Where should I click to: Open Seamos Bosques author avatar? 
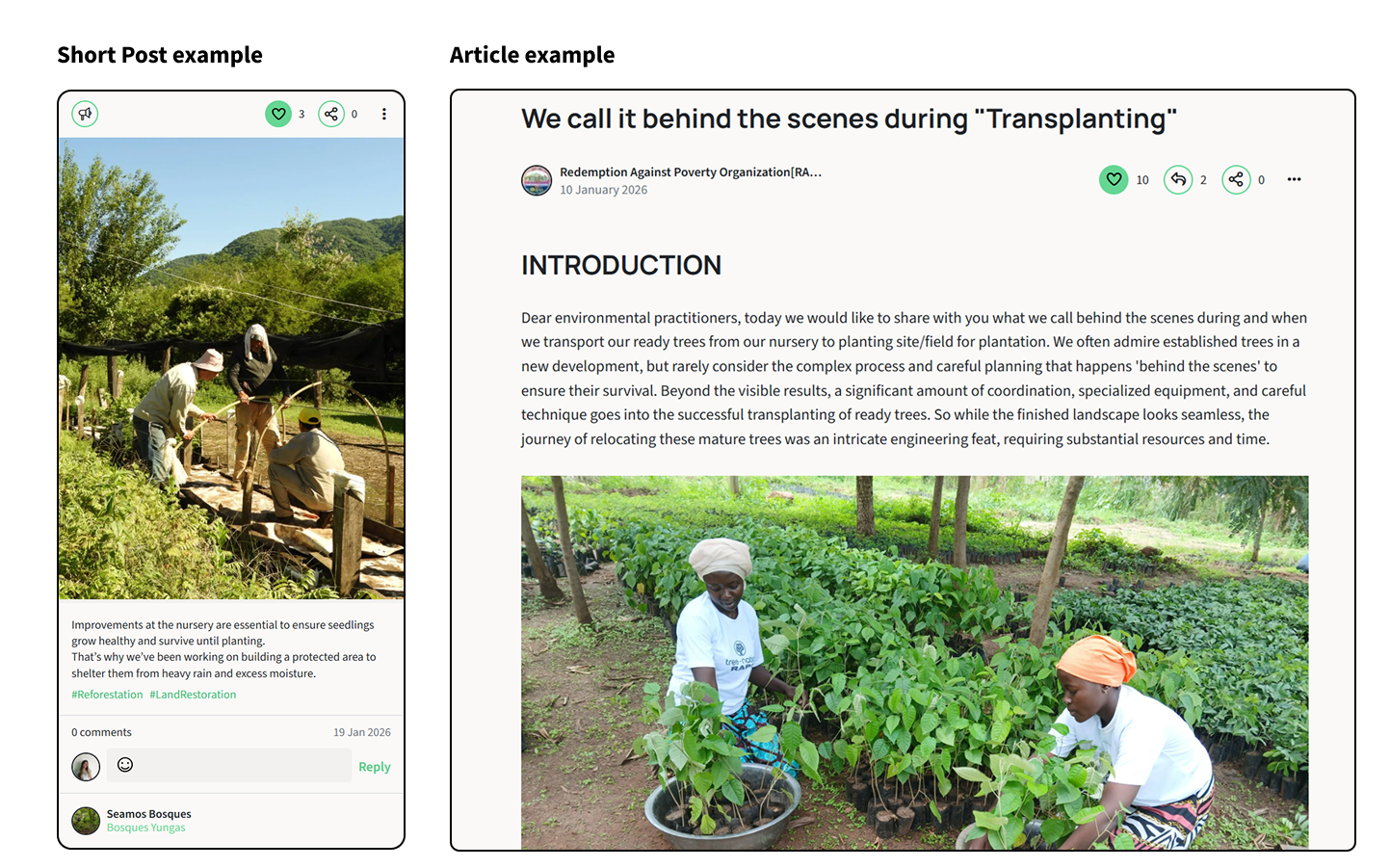86,821
